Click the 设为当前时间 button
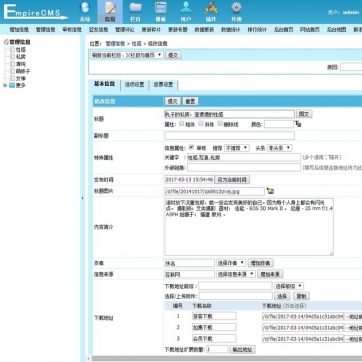The width and height of the screenshot is (362, 362). 232,180
